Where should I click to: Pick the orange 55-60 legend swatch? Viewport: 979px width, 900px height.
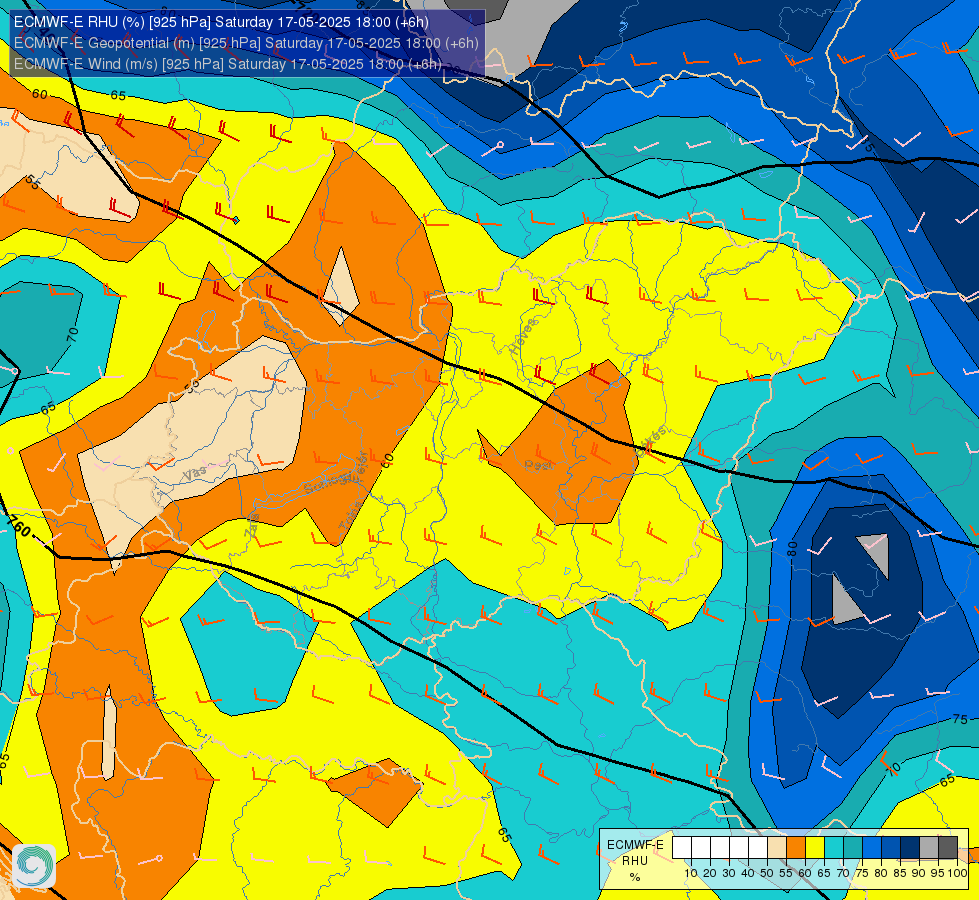pos(796,848)
